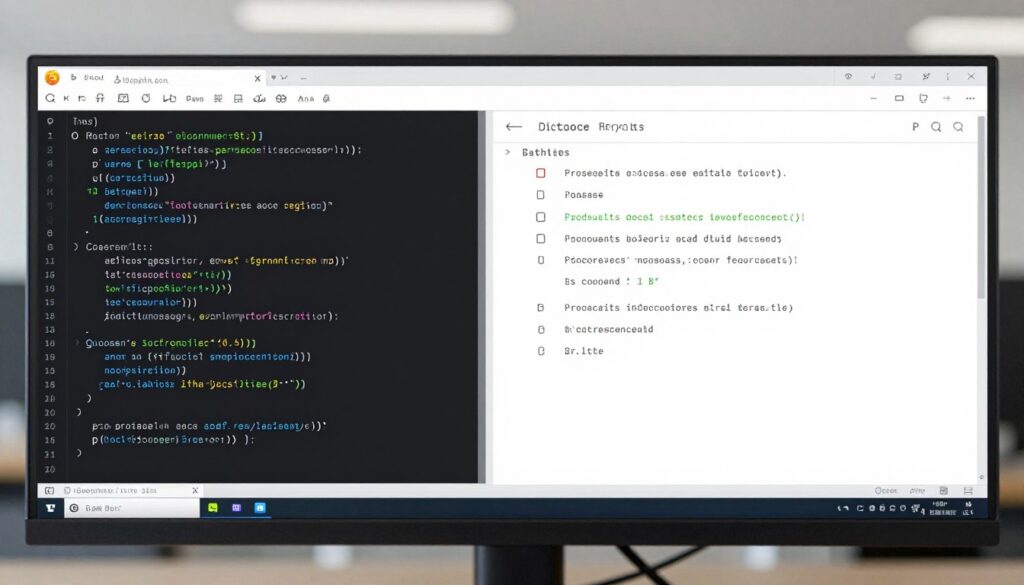Check the box next to "Ponsase"
This screenshot has height=585, width=1024.
pyautogui.click(x=541, y=195)
